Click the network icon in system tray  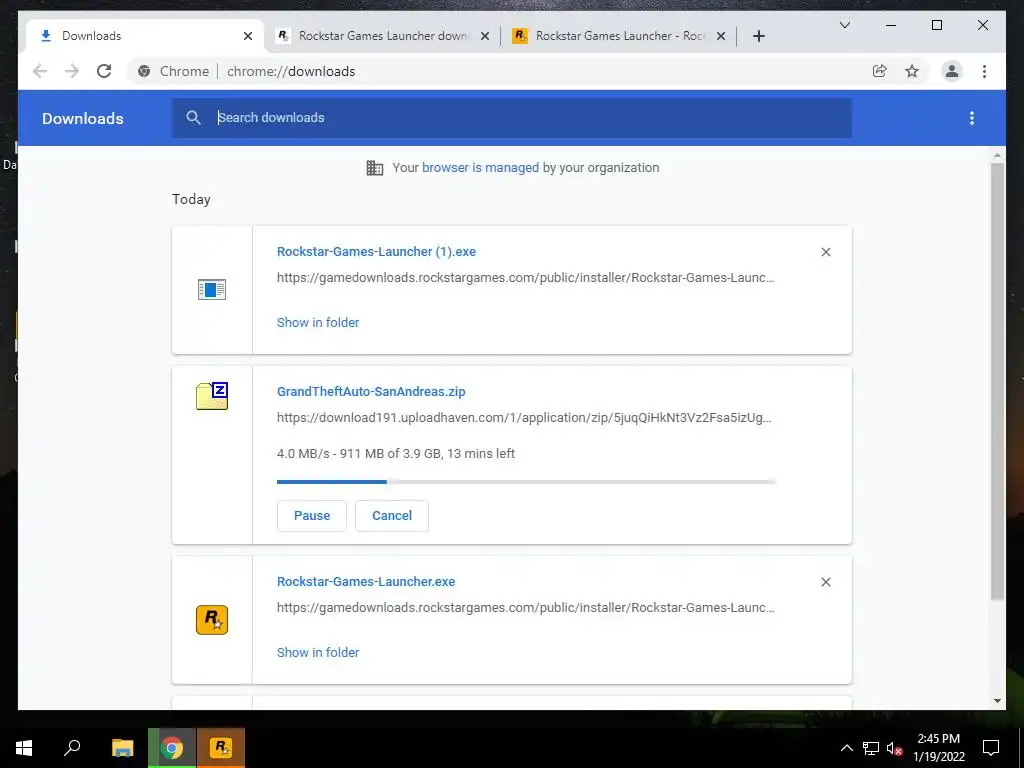[871, 748]
